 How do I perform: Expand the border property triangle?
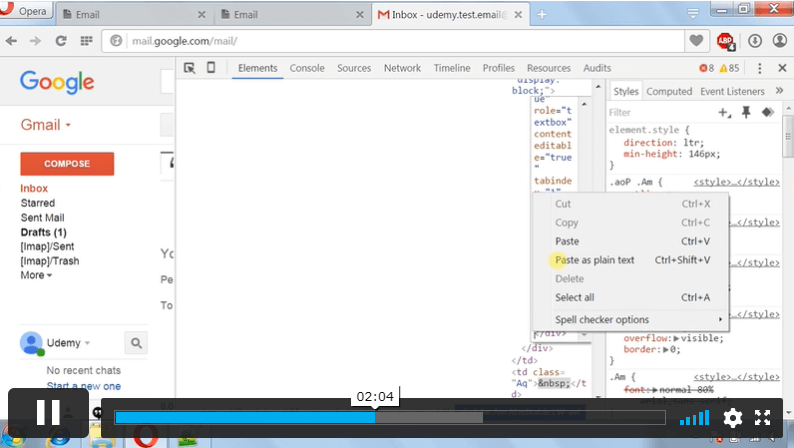click(664, 350)
